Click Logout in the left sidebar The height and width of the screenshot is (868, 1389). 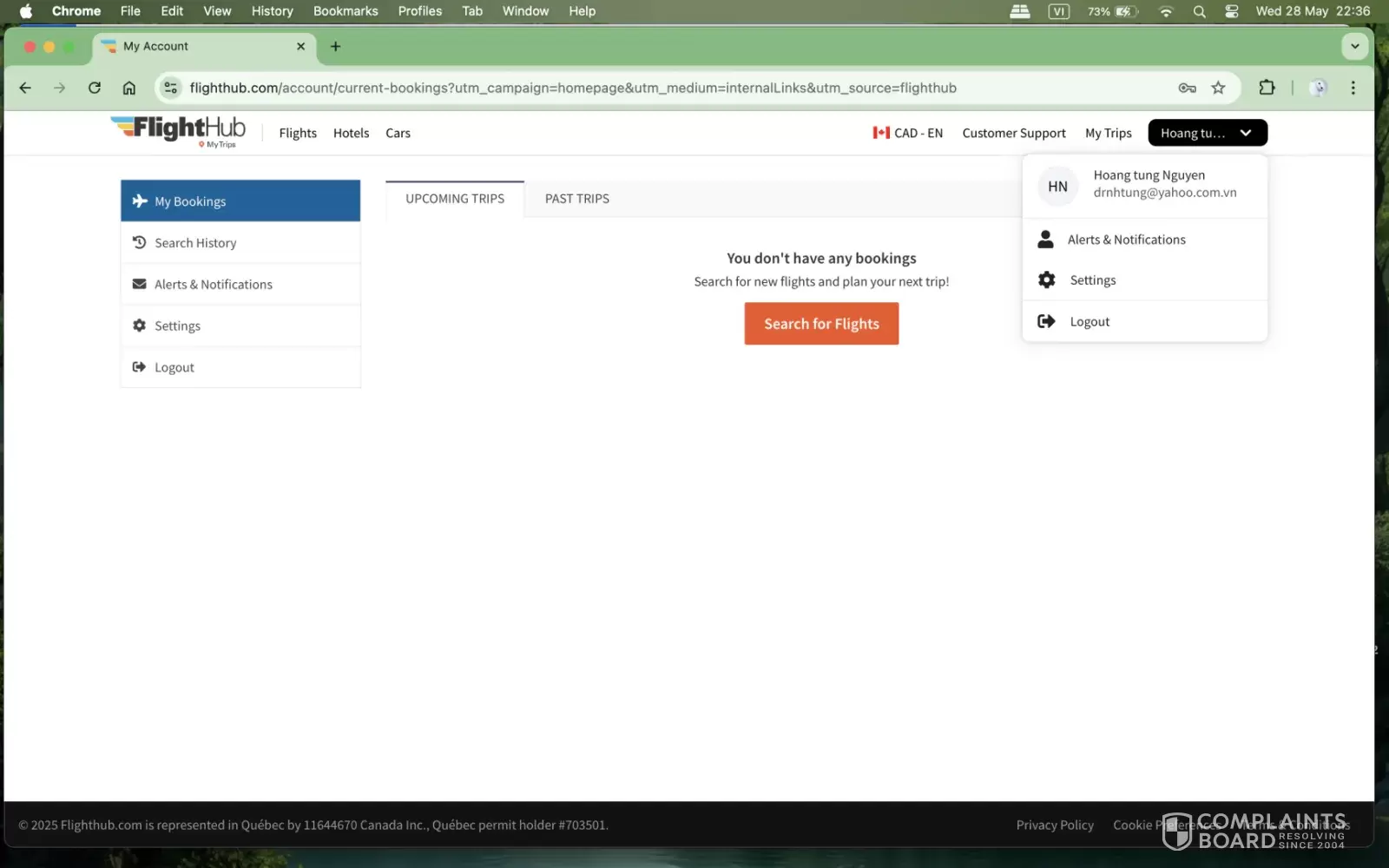240,367
